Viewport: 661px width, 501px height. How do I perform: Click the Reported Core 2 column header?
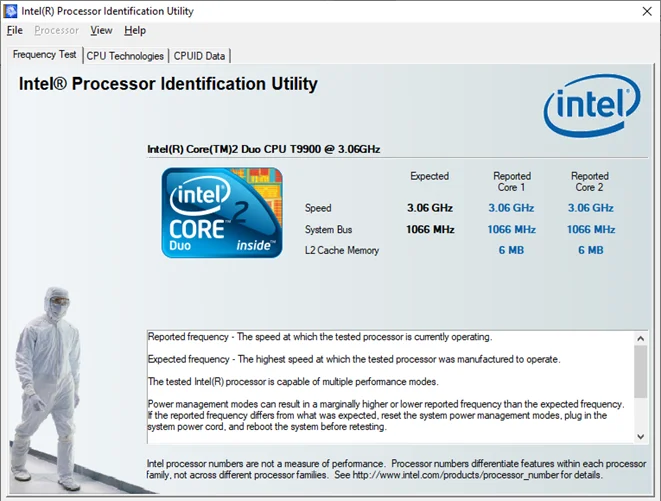point(590,181)
